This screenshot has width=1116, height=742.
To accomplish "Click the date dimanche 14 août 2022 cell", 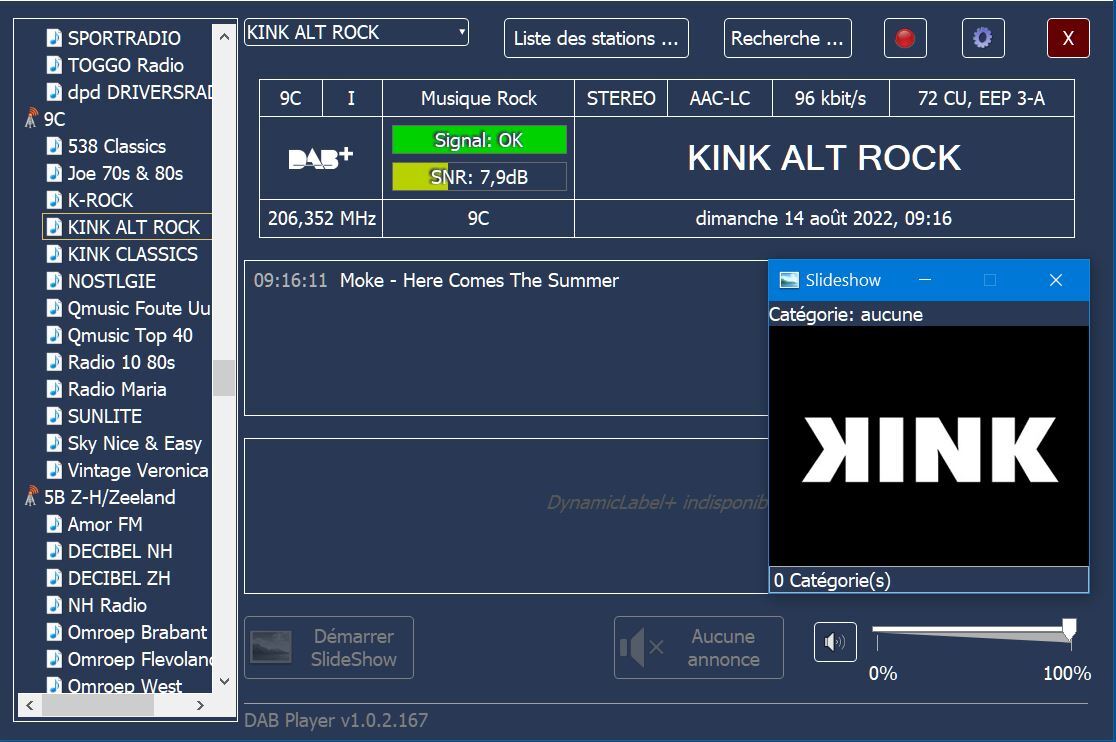I will pyautogui.click(x=823, y=218).
